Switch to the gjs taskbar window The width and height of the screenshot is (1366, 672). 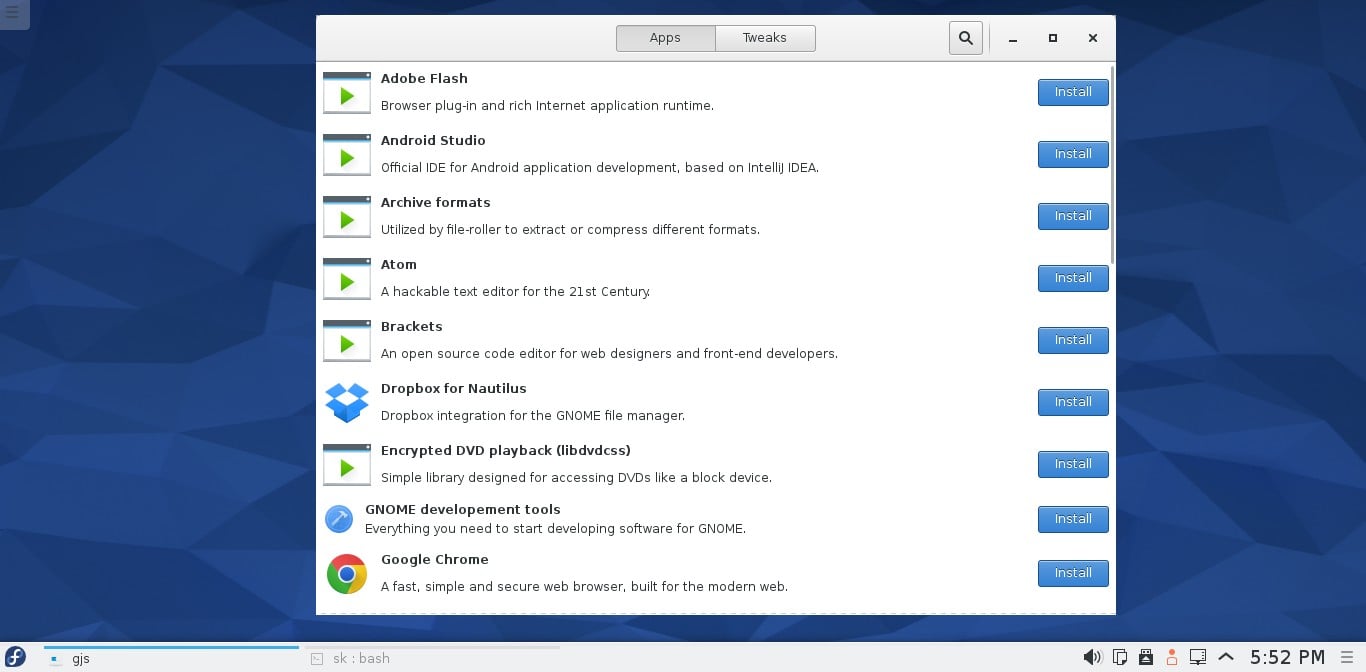tap(171, 658)
